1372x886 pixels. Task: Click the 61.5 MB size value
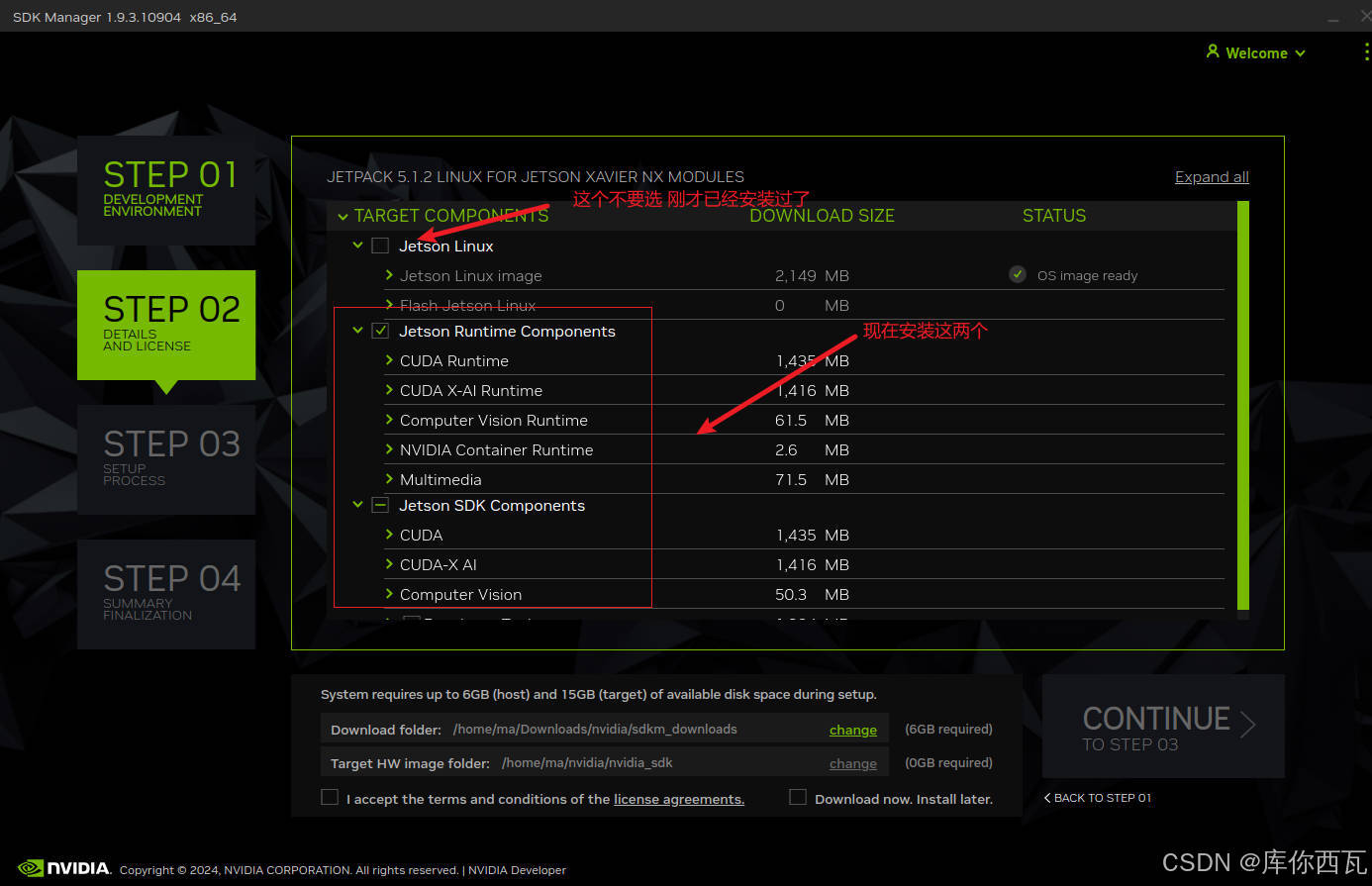(x=812, y=421)
